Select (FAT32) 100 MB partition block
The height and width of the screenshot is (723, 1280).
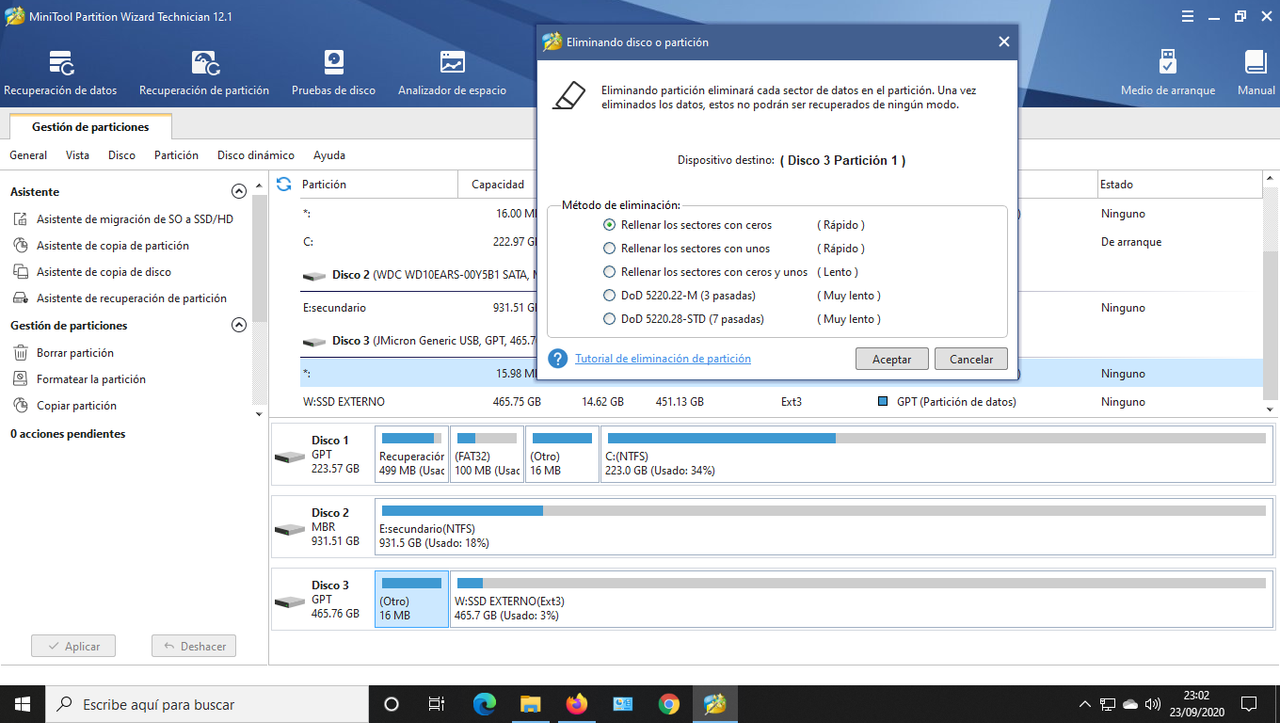[487, 454]
